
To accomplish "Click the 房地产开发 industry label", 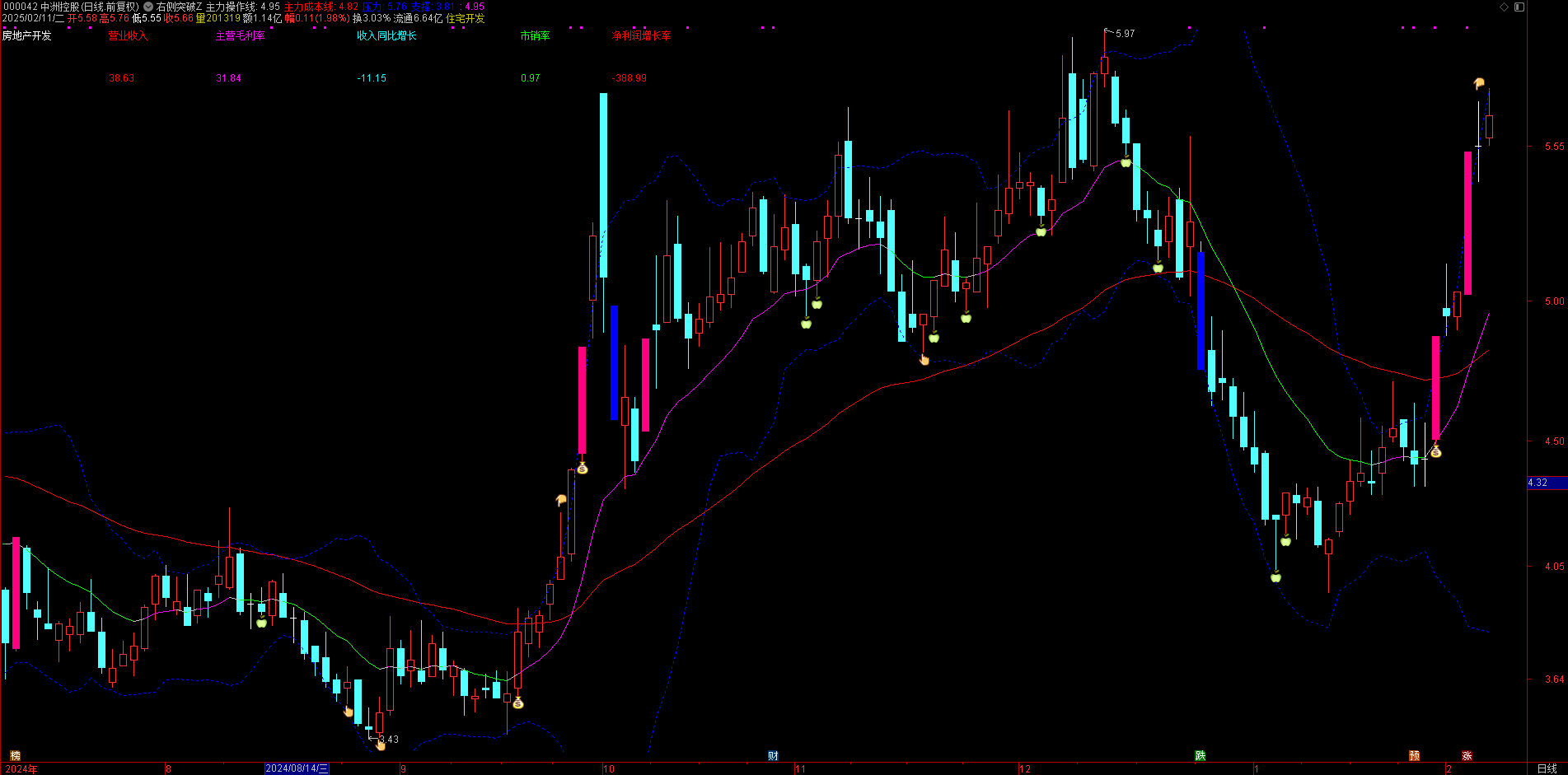I will (x=26, y=35).
